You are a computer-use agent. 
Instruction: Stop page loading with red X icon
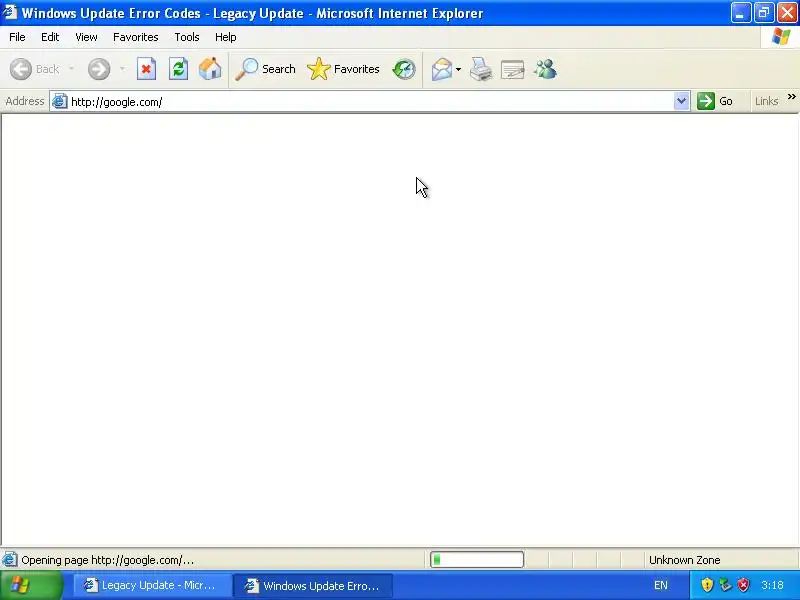click(146, 69)
